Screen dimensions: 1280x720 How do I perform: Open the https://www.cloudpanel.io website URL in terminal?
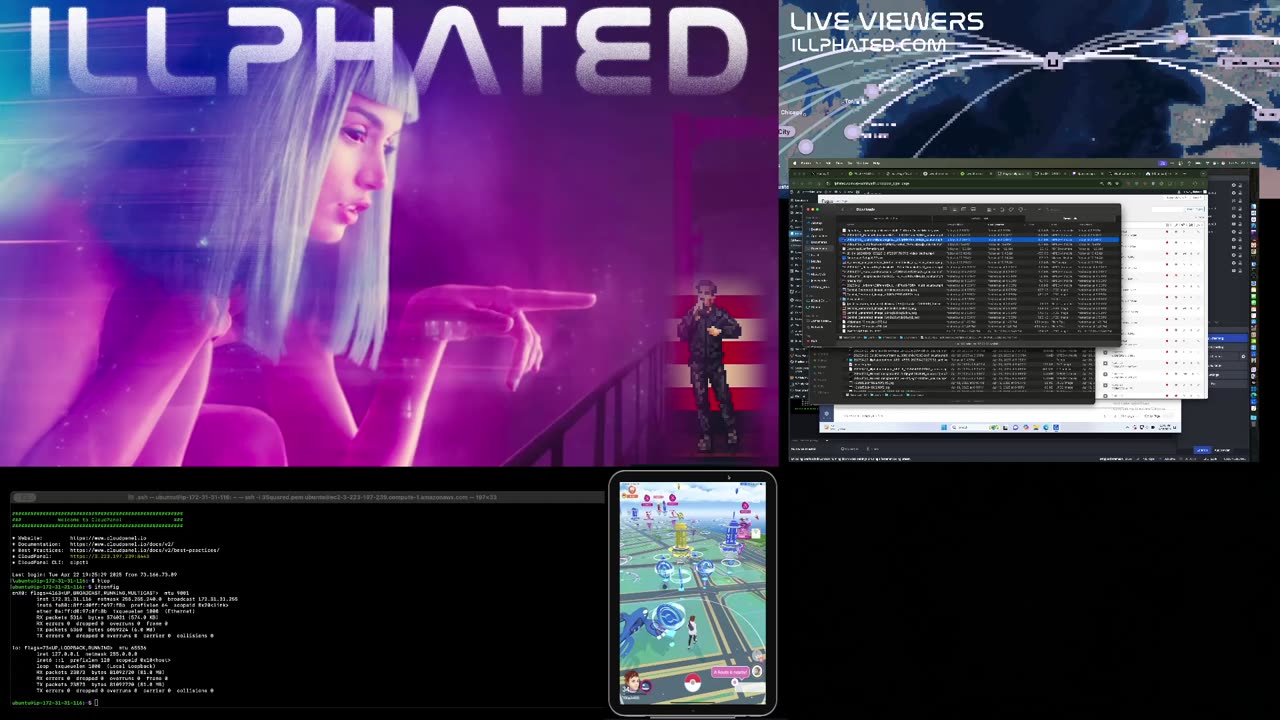(x=108, y=538)
